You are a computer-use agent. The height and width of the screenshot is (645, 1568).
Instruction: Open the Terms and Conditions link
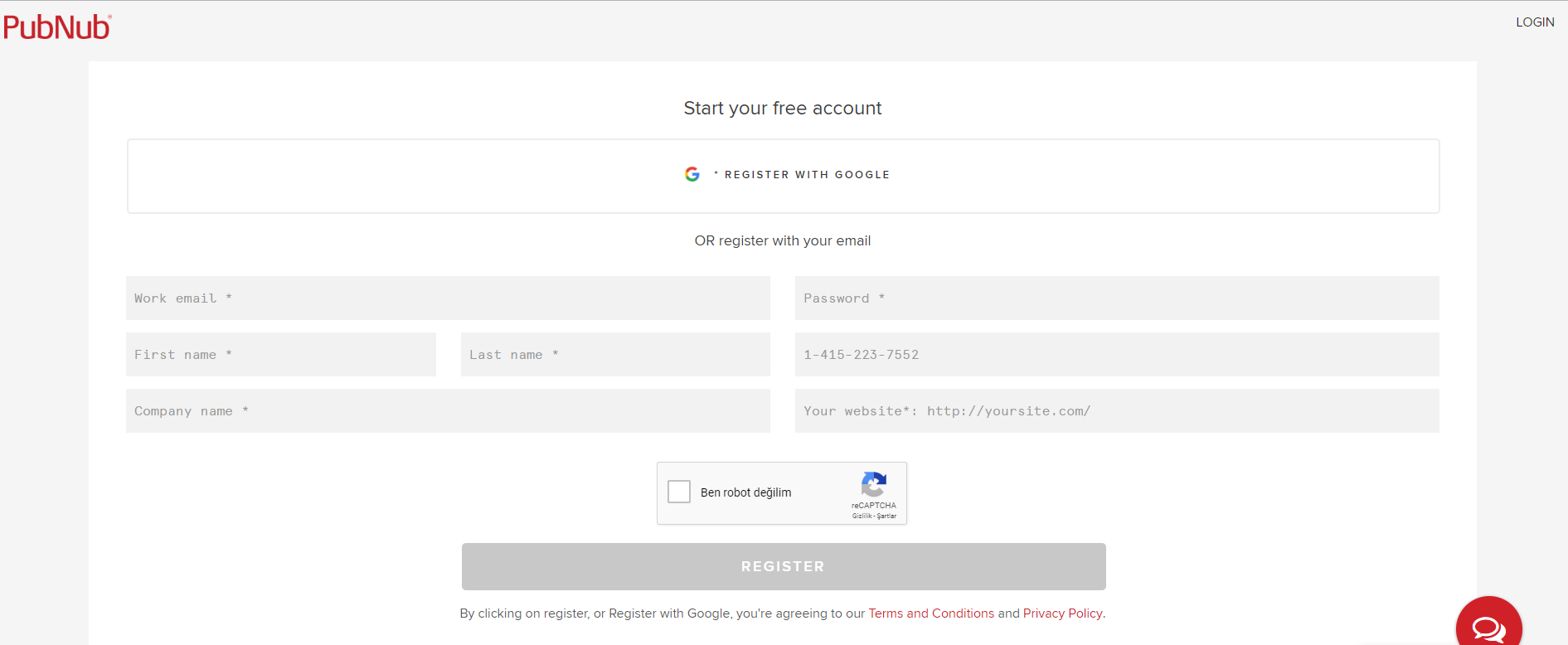coord(931,613)
